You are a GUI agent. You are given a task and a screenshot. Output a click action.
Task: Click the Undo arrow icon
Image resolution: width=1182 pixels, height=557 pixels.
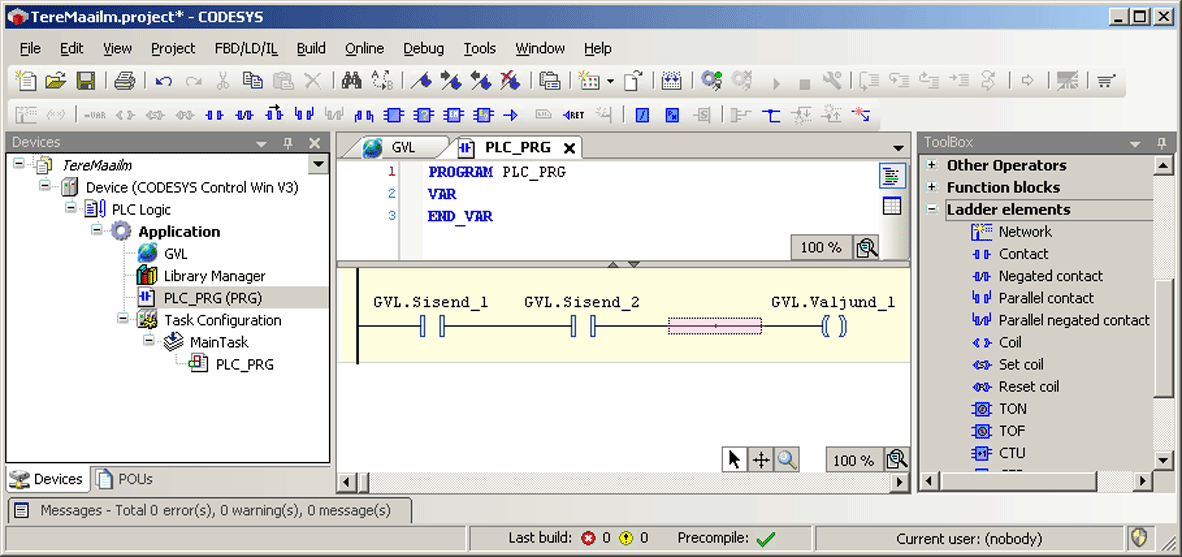click(164, 80)
